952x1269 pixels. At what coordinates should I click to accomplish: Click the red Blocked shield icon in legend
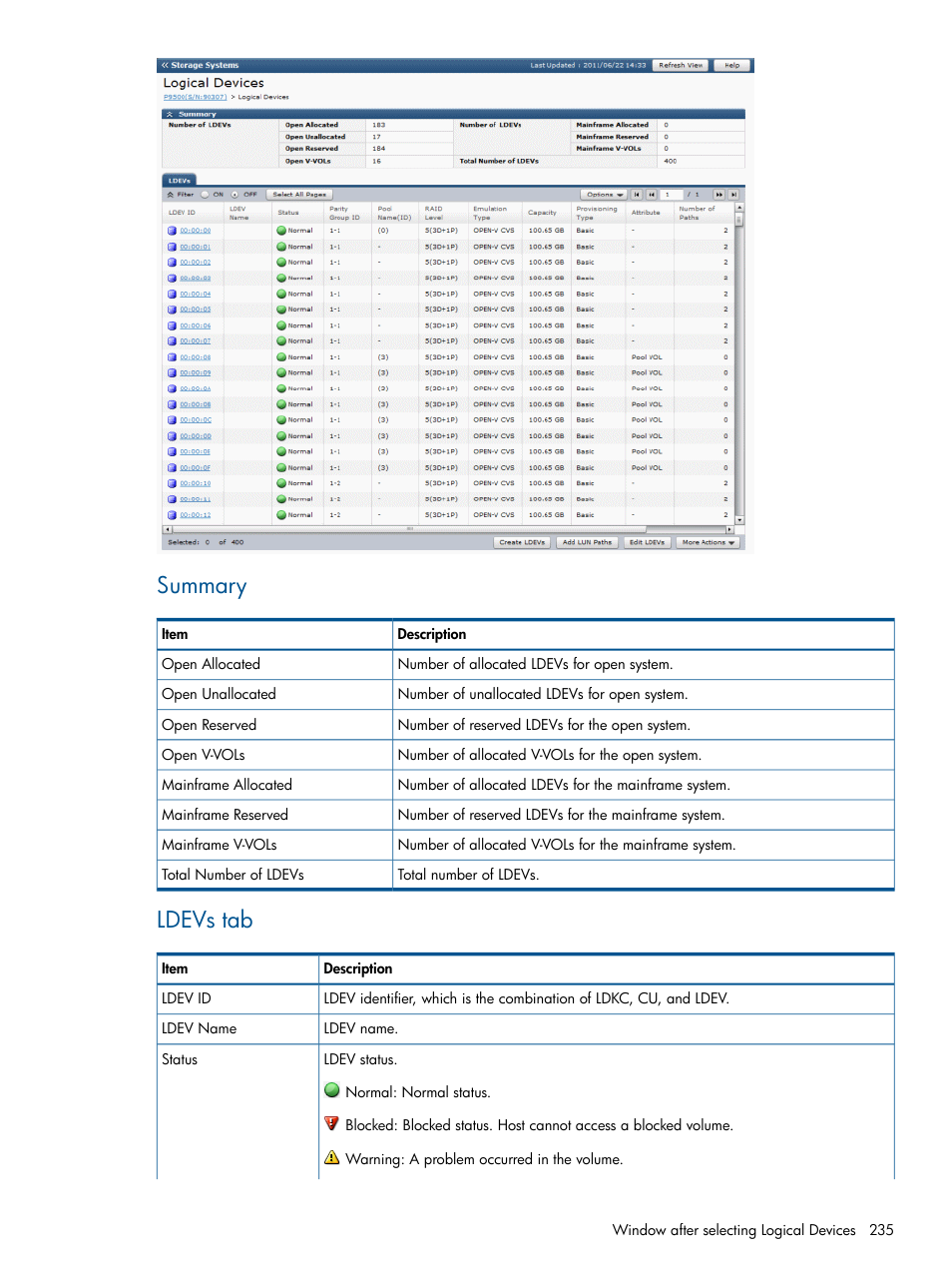(x=332, y=1123)
